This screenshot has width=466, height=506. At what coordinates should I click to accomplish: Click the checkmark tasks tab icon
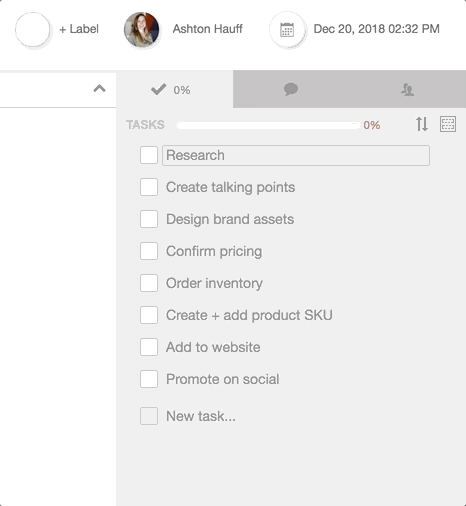[x=158, y=89]
